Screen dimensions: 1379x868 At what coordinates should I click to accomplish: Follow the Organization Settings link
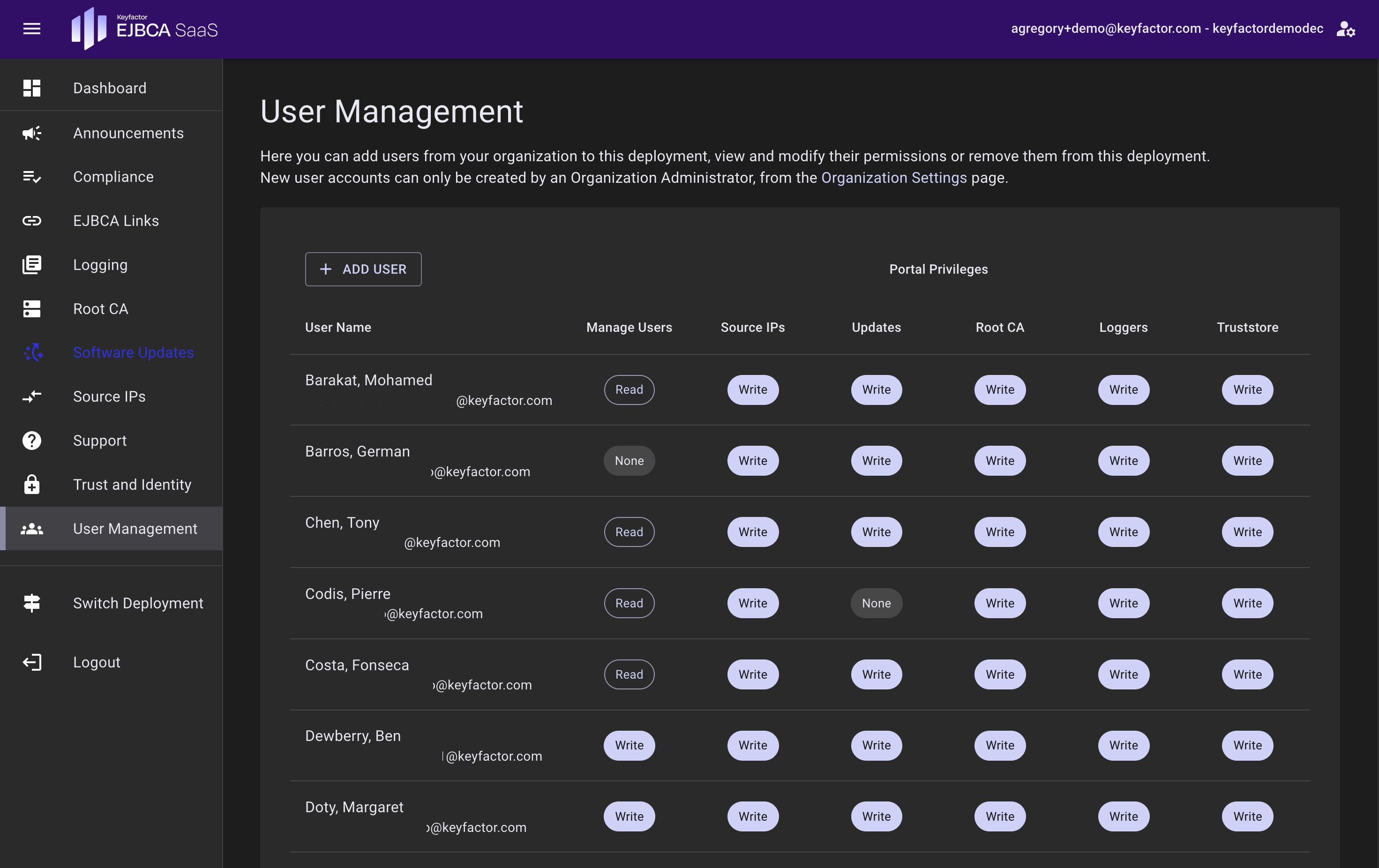pyautogui.click(x=893, y=178)
